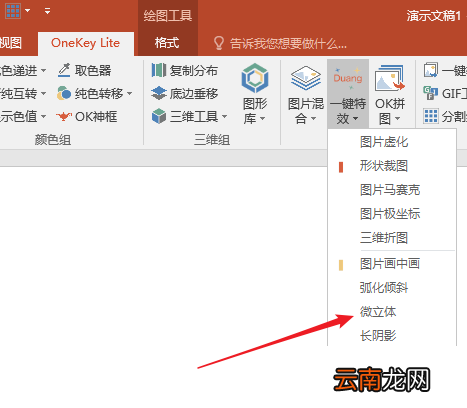The width and height of the screenshot is (467, 408).
Task: Select the 形状裁图 menu item
Action: 392,166
